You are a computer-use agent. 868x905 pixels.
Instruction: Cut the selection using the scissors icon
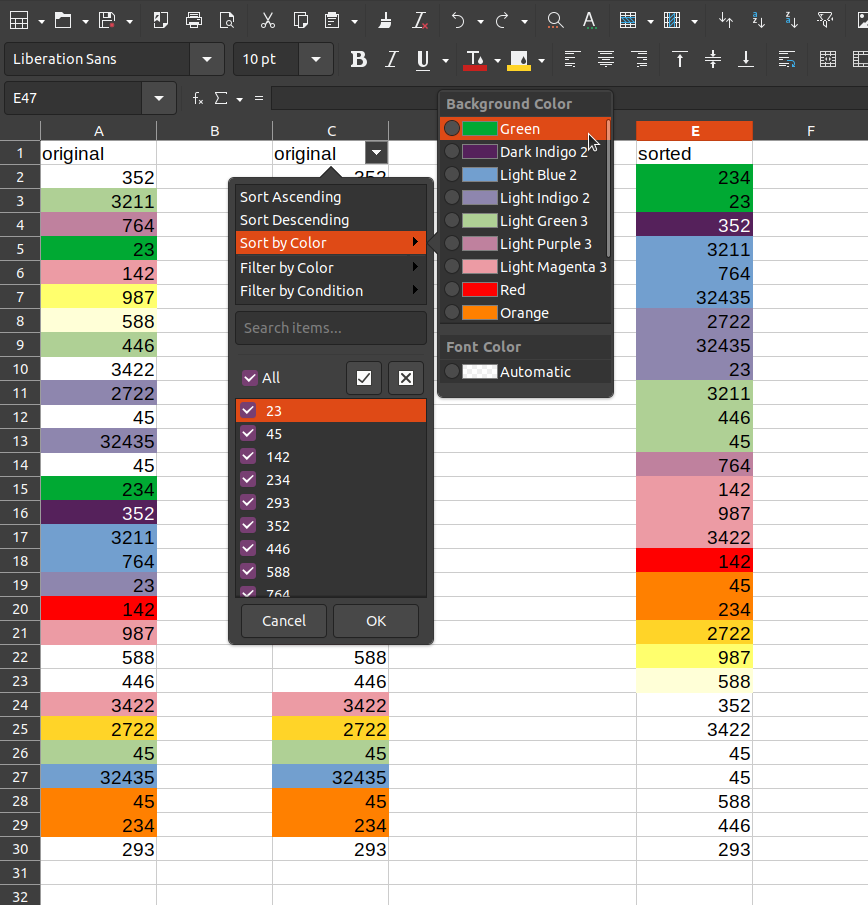click(267, 19)
